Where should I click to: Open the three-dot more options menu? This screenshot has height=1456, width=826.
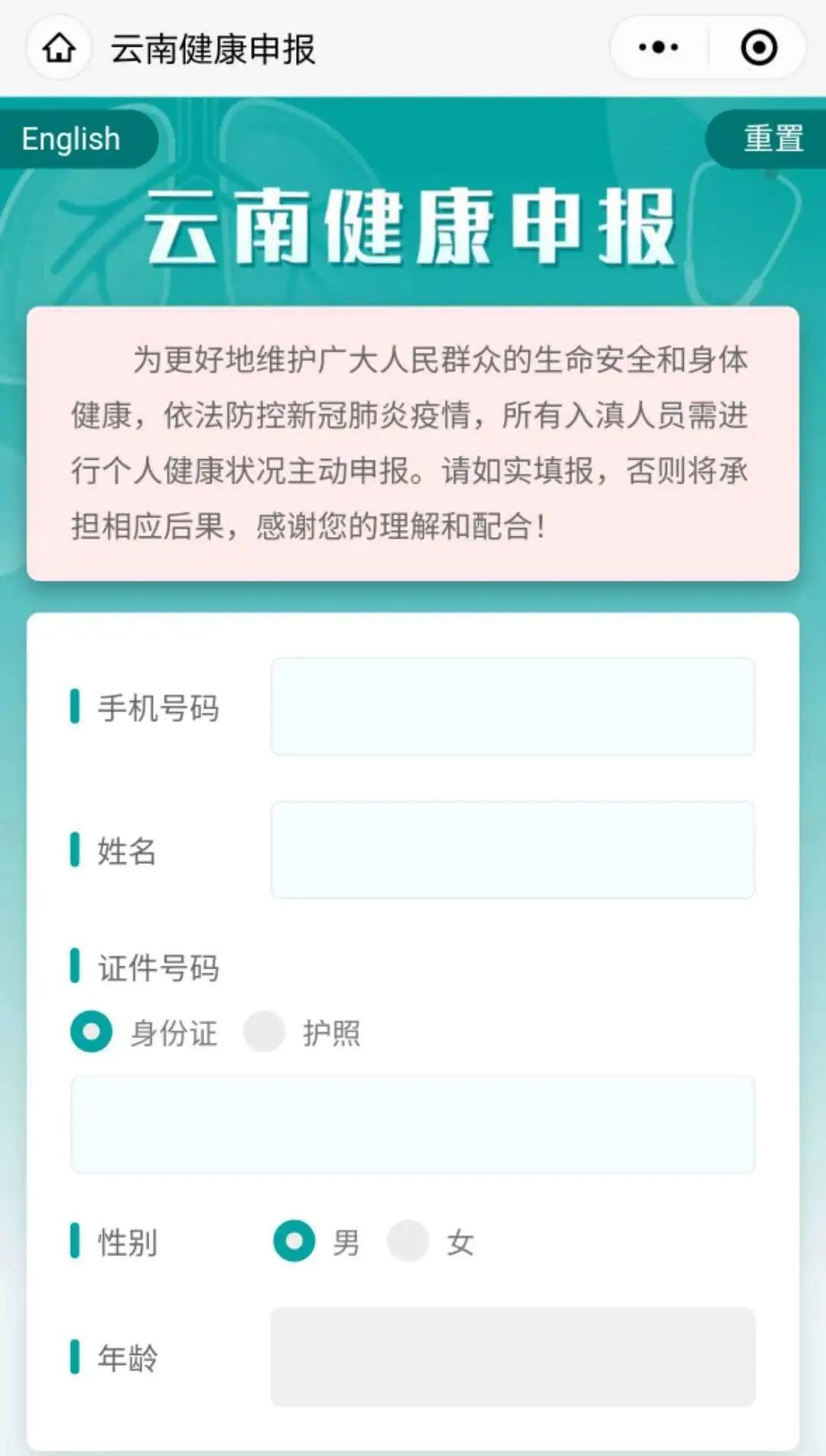tap(659, 47)
